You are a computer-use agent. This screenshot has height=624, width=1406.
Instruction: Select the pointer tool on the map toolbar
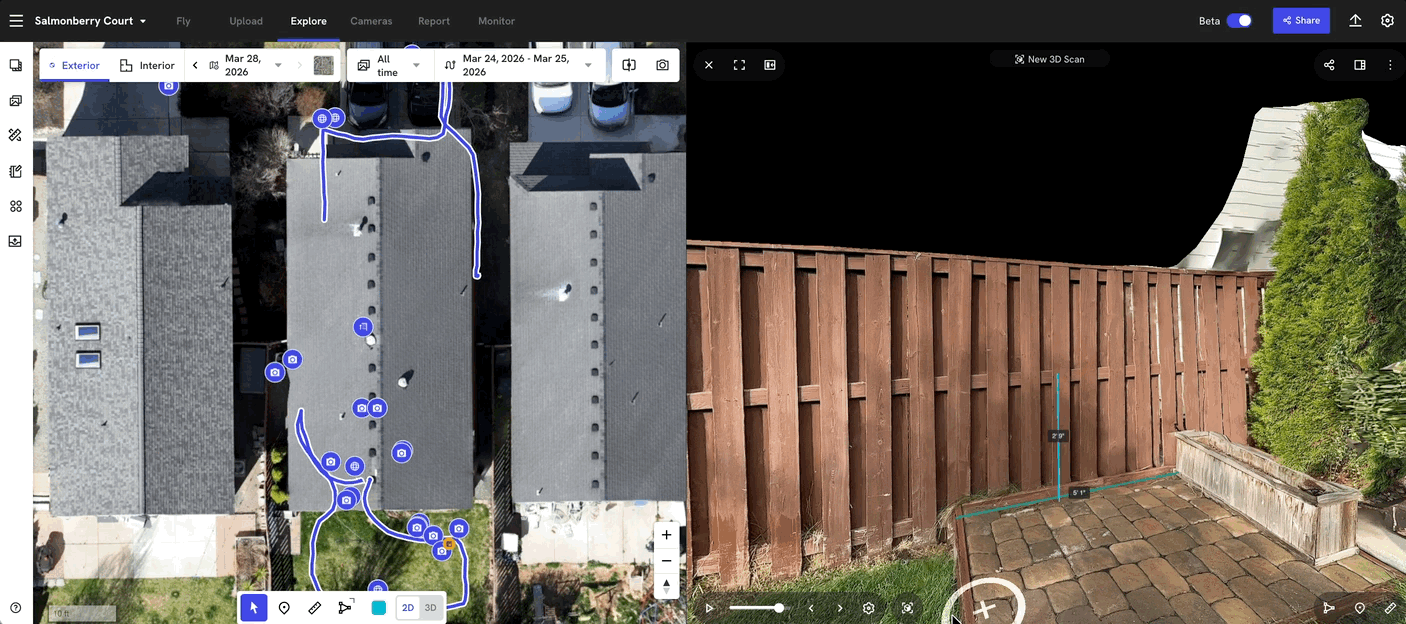coord(254,607)
